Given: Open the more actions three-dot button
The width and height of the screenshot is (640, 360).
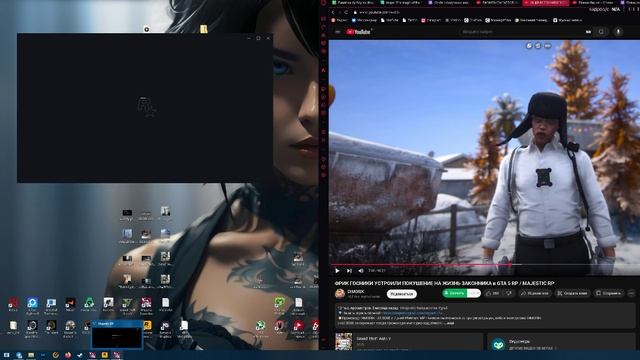Looking at the screenshot, I should (x=631, y=293).
